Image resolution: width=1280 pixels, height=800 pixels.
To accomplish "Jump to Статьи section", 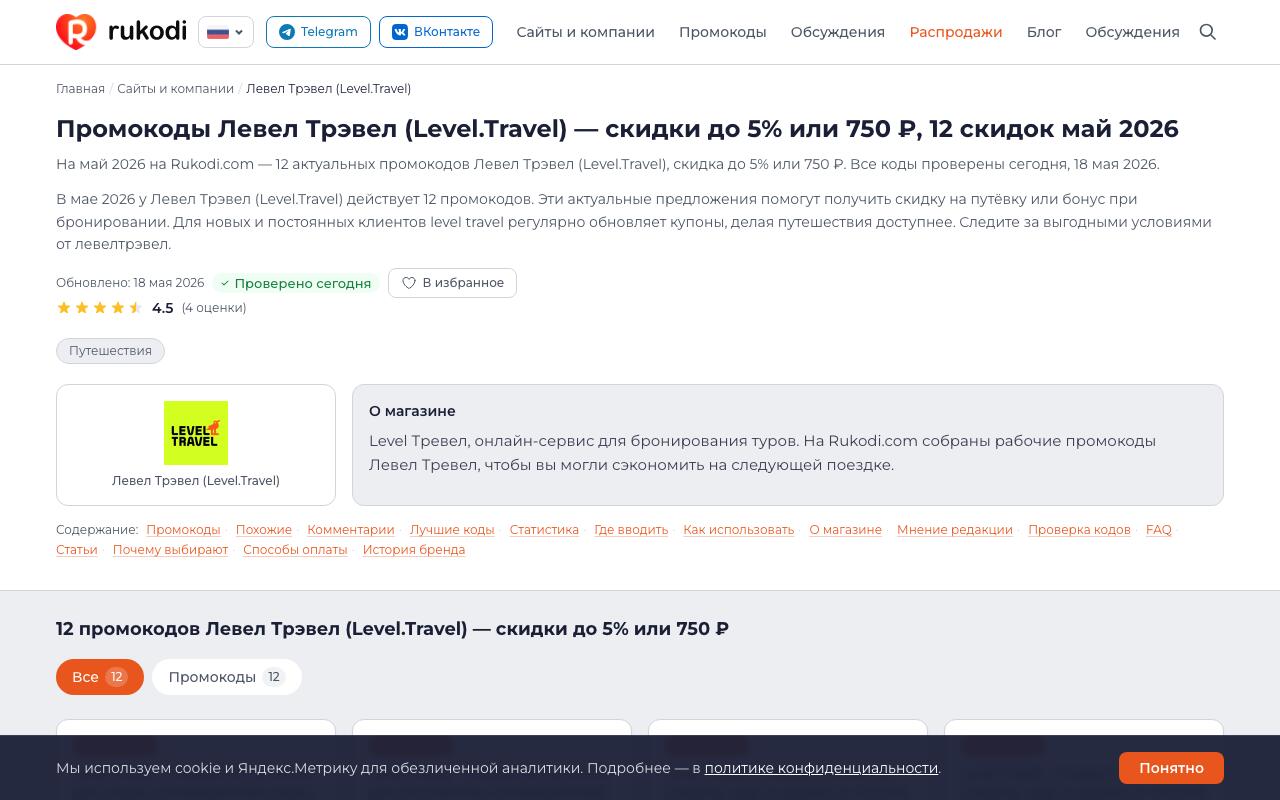I will click(x=77, y=550).
